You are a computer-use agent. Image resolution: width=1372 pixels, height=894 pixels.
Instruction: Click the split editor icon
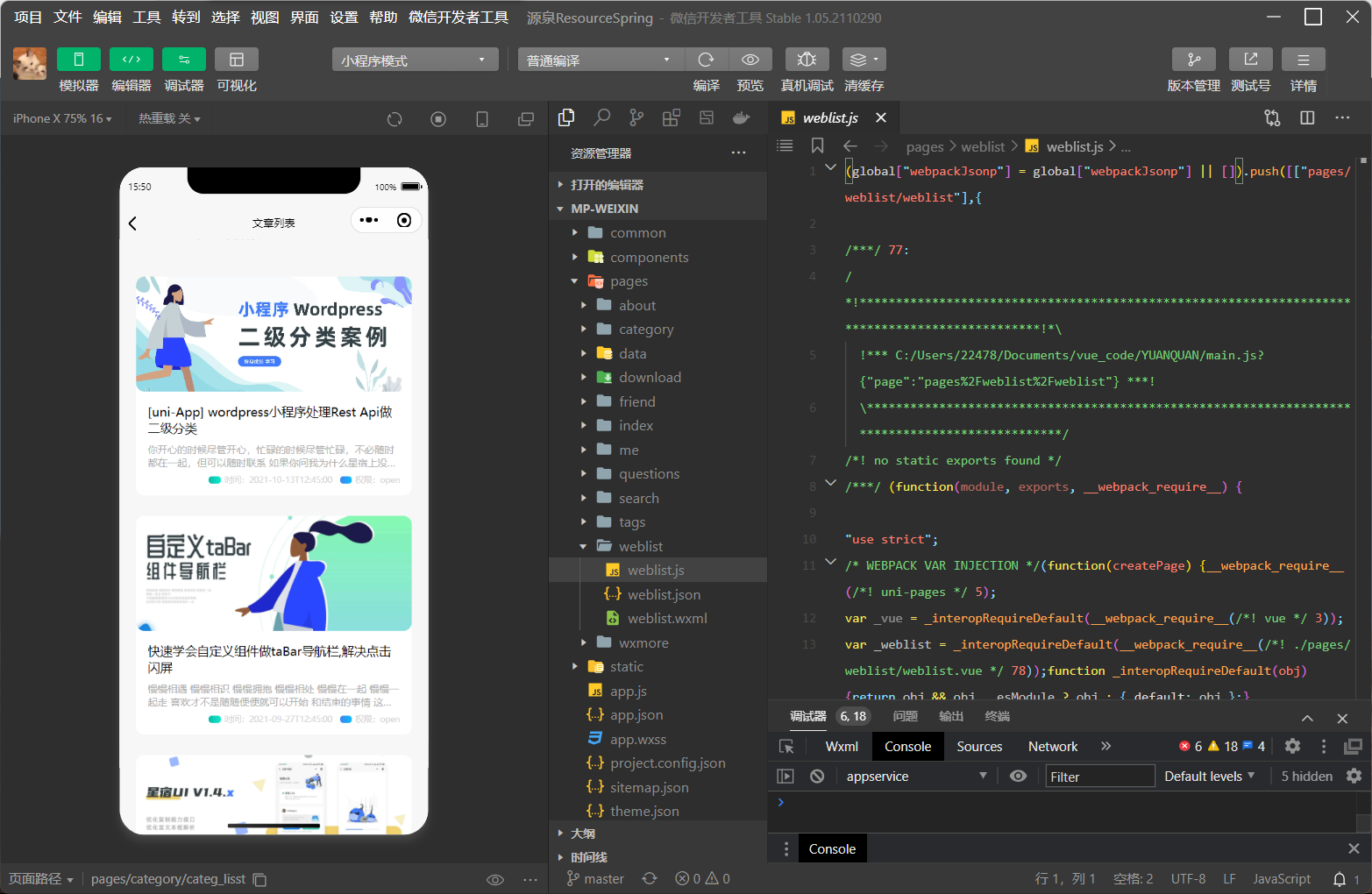(x=1307, y=117)
